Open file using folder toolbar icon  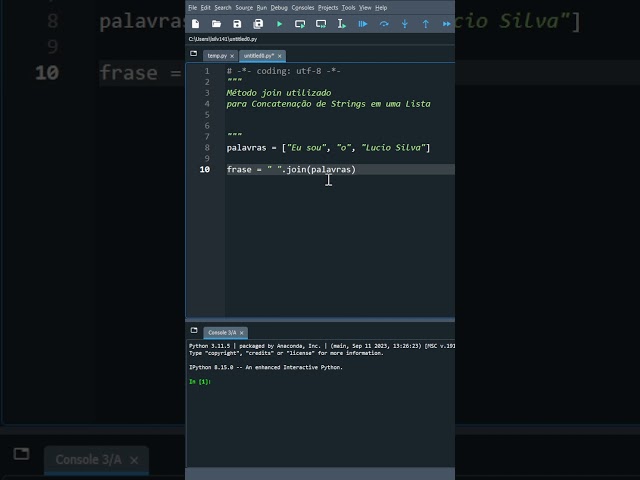pos(216,24)
